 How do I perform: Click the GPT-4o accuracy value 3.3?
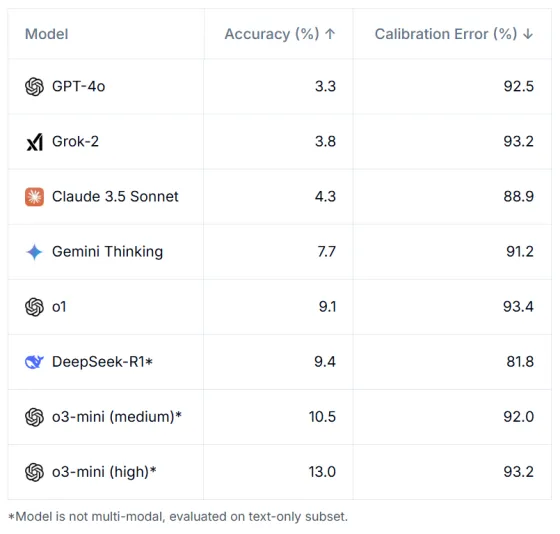325,86
